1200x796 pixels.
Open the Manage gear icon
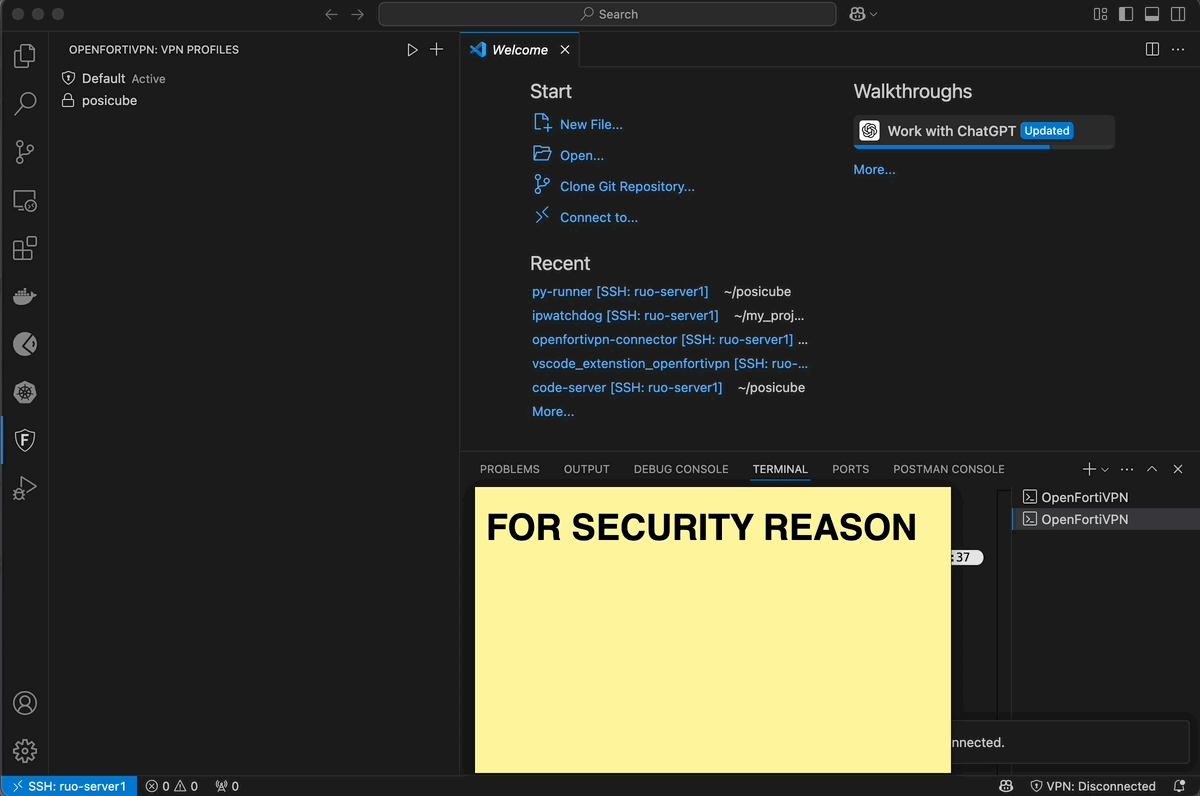25,751
